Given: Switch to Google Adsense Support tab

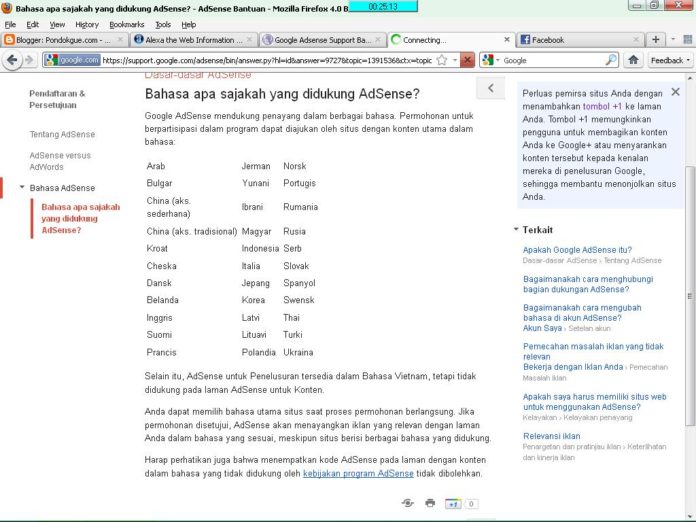Looking at the screenshot, I should tap(322, 40).
